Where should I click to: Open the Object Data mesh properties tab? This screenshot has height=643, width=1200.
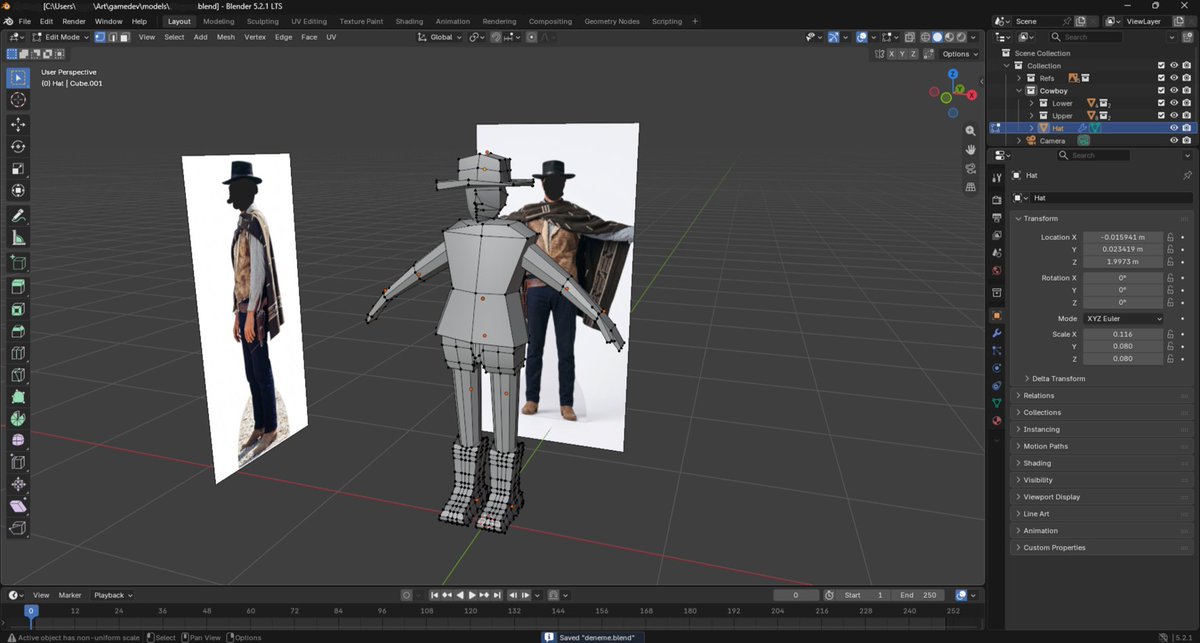click(x=996, y=403)
